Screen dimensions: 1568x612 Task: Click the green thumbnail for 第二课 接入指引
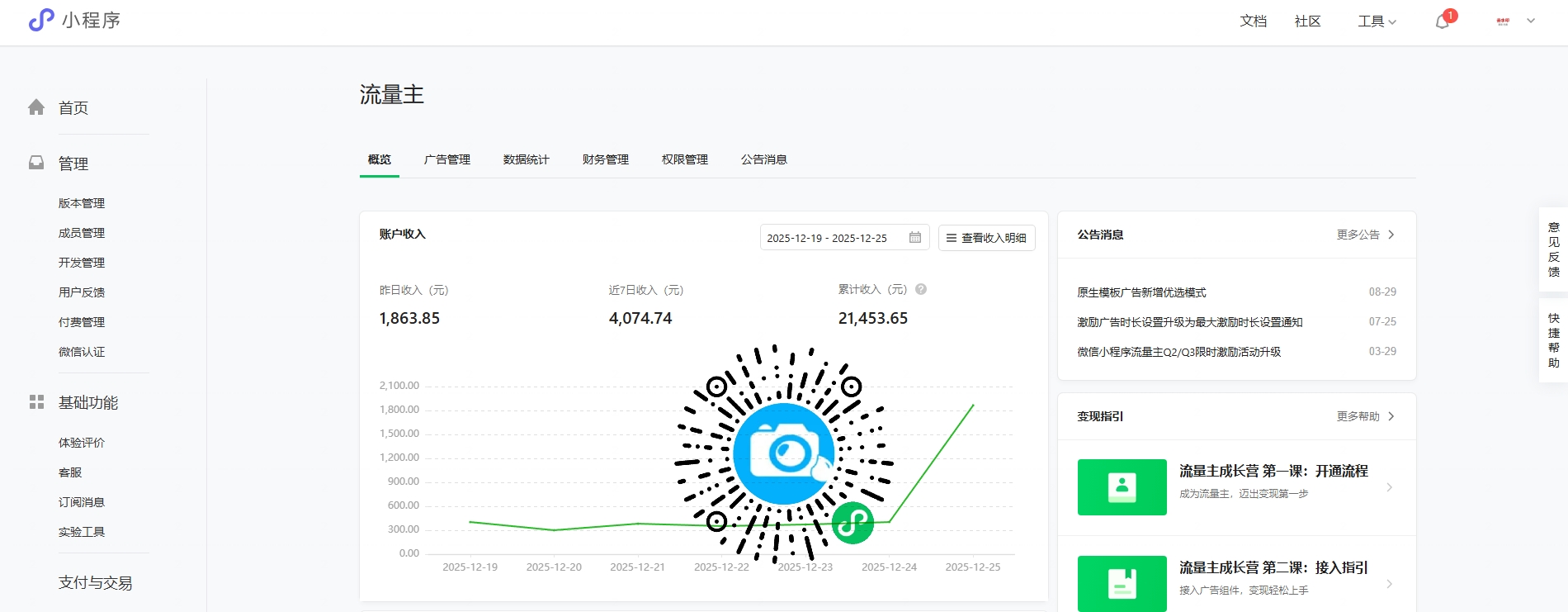pyautogui.click(x=1122, y=583)
